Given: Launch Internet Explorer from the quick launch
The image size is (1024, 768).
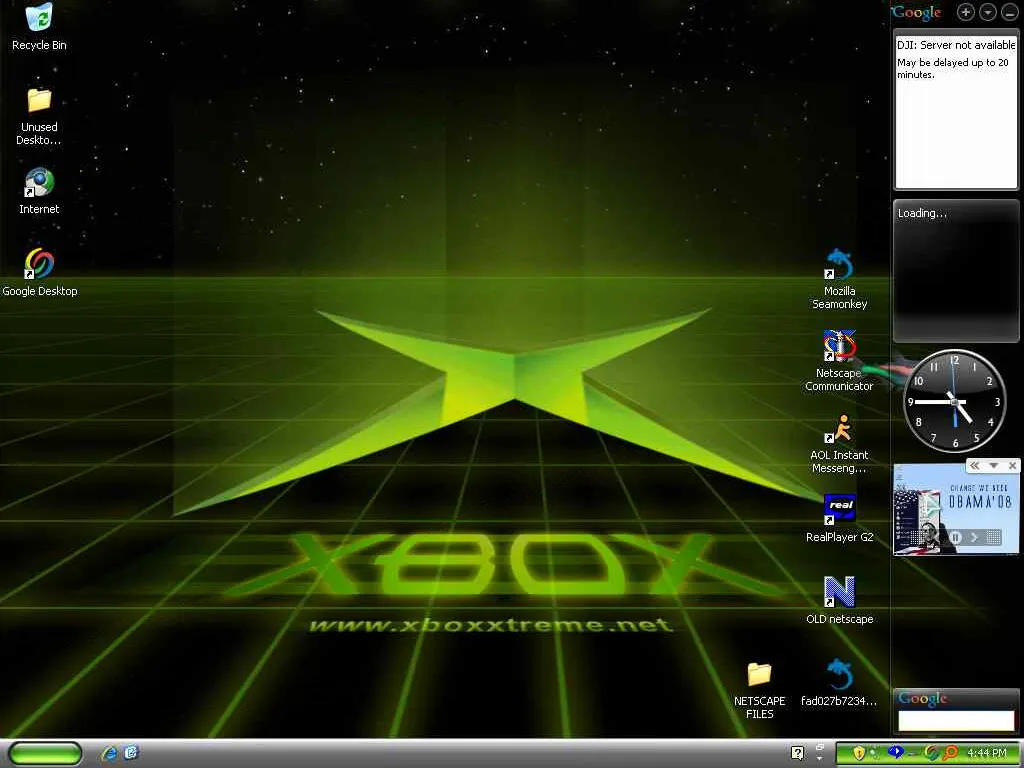Looking at the screenshot, I should (109, 754).
